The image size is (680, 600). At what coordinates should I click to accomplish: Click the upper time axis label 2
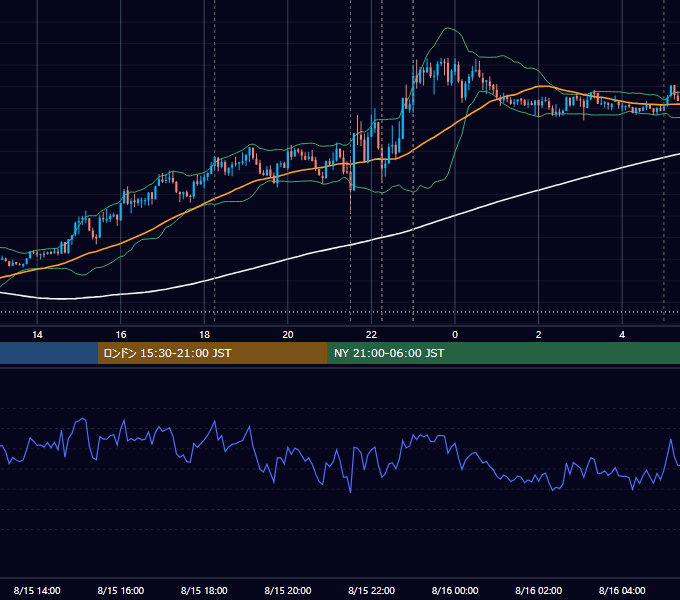pyautogui.click(x=538, y=335)
